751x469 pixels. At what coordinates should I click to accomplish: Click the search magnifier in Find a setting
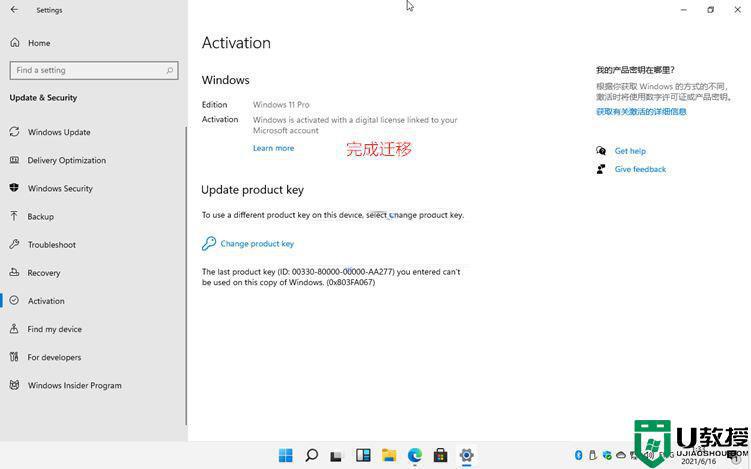pyautogui.click(x=170, y=70)
